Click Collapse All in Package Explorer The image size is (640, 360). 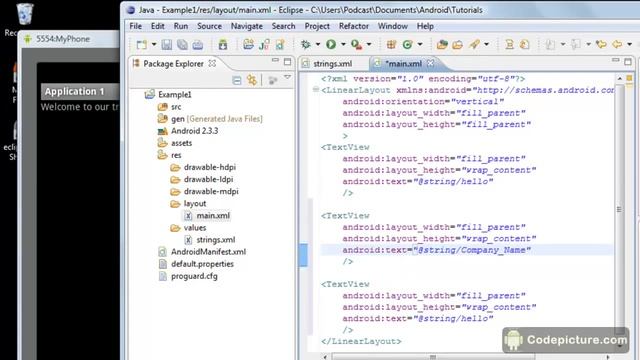point(237,80)
